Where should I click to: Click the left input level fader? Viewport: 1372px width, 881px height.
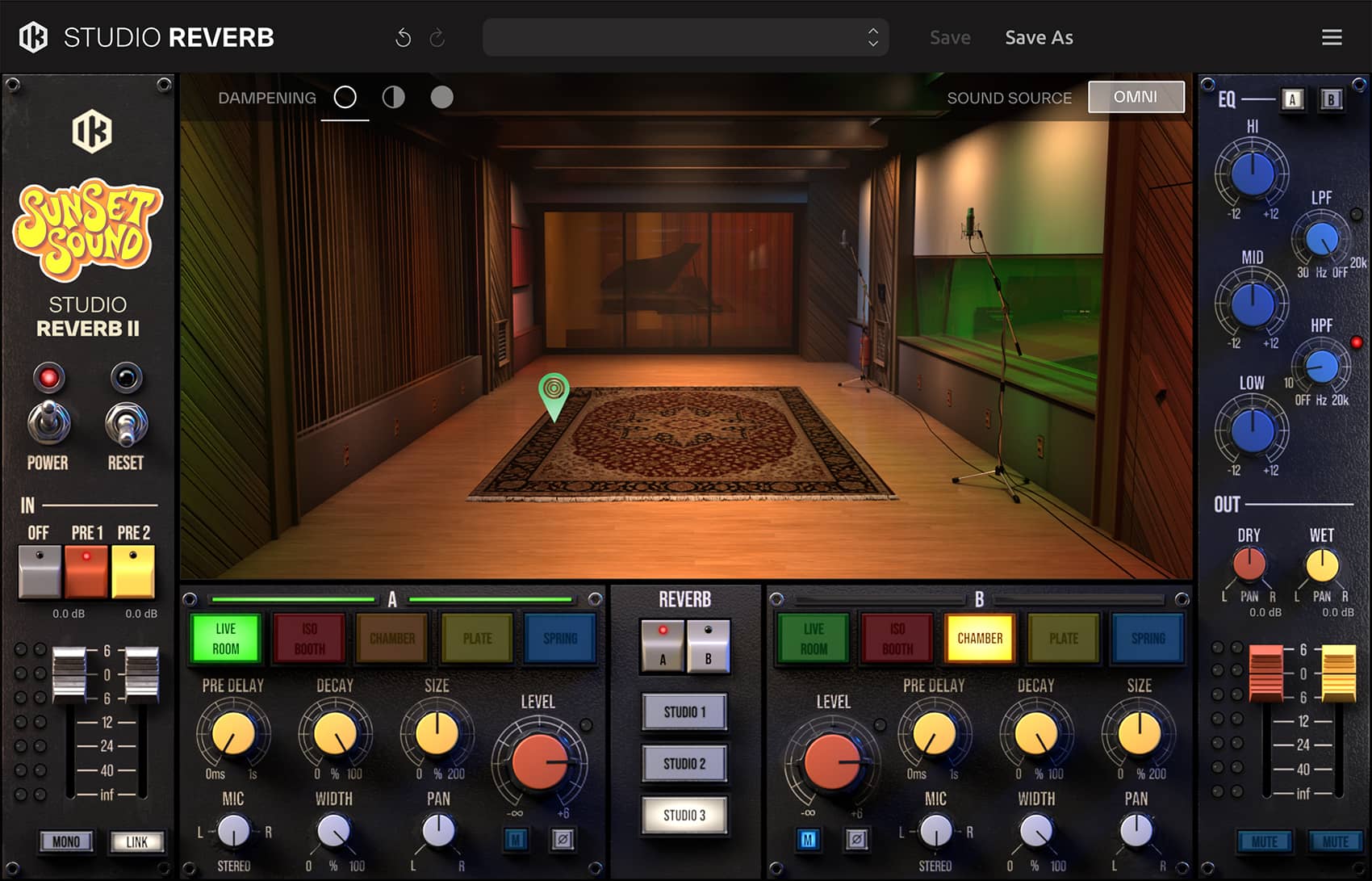69,673
